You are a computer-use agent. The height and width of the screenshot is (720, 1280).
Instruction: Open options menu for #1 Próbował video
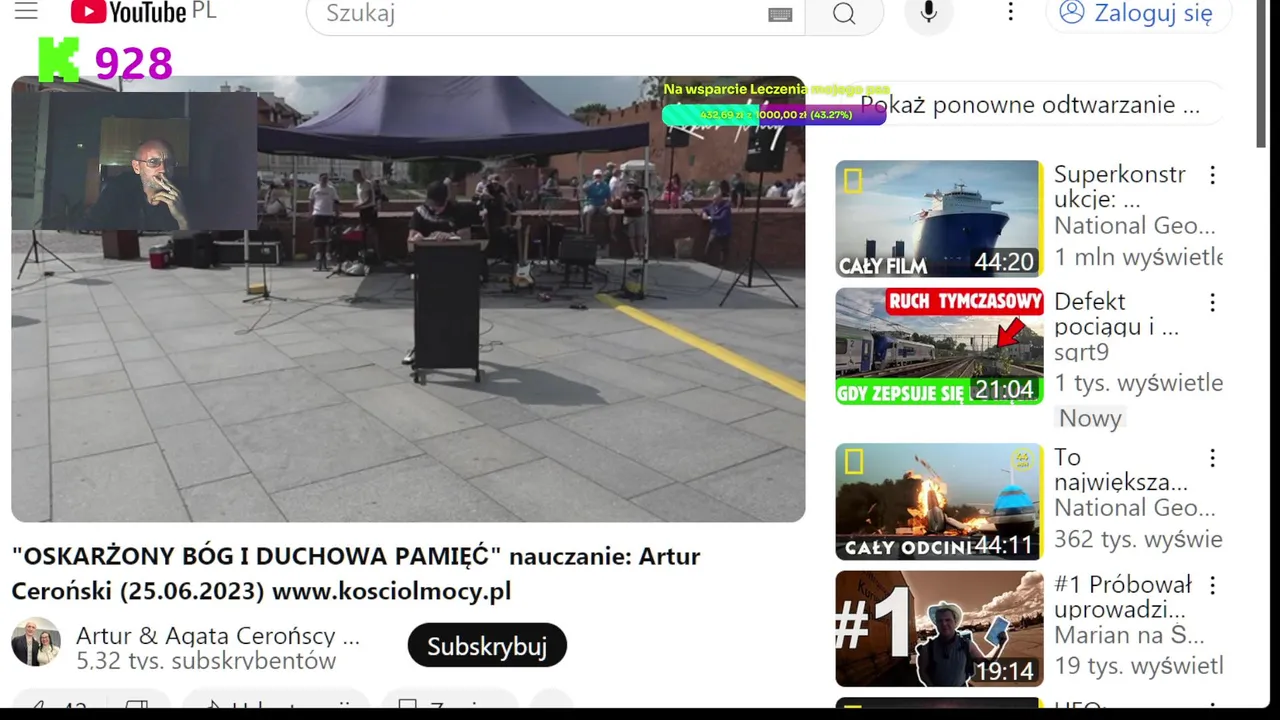coord(1212,585)
